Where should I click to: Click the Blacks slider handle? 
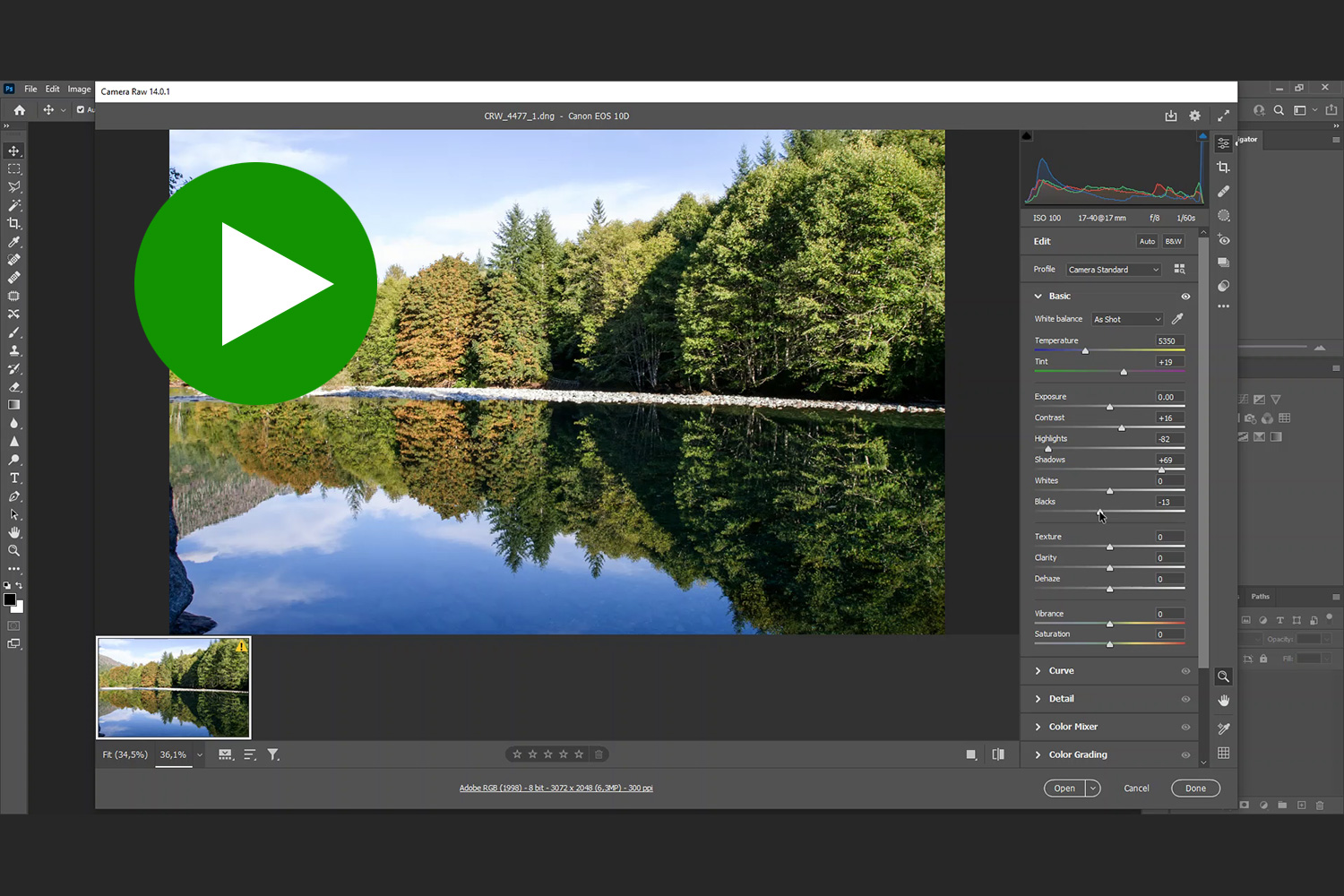[x=1100, y=512]
